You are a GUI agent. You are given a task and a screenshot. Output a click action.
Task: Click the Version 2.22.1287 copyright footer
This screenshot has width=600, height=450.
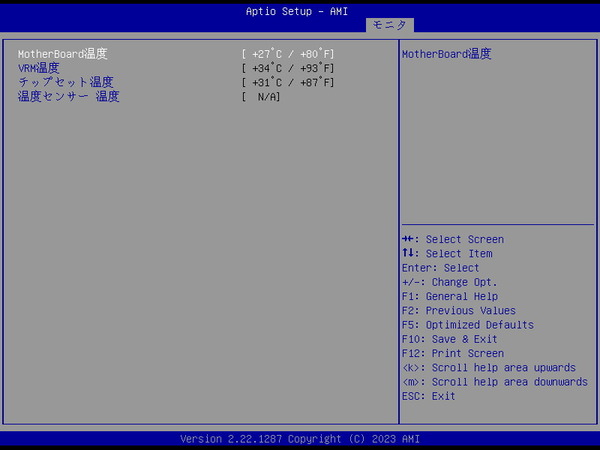[300, 439]
